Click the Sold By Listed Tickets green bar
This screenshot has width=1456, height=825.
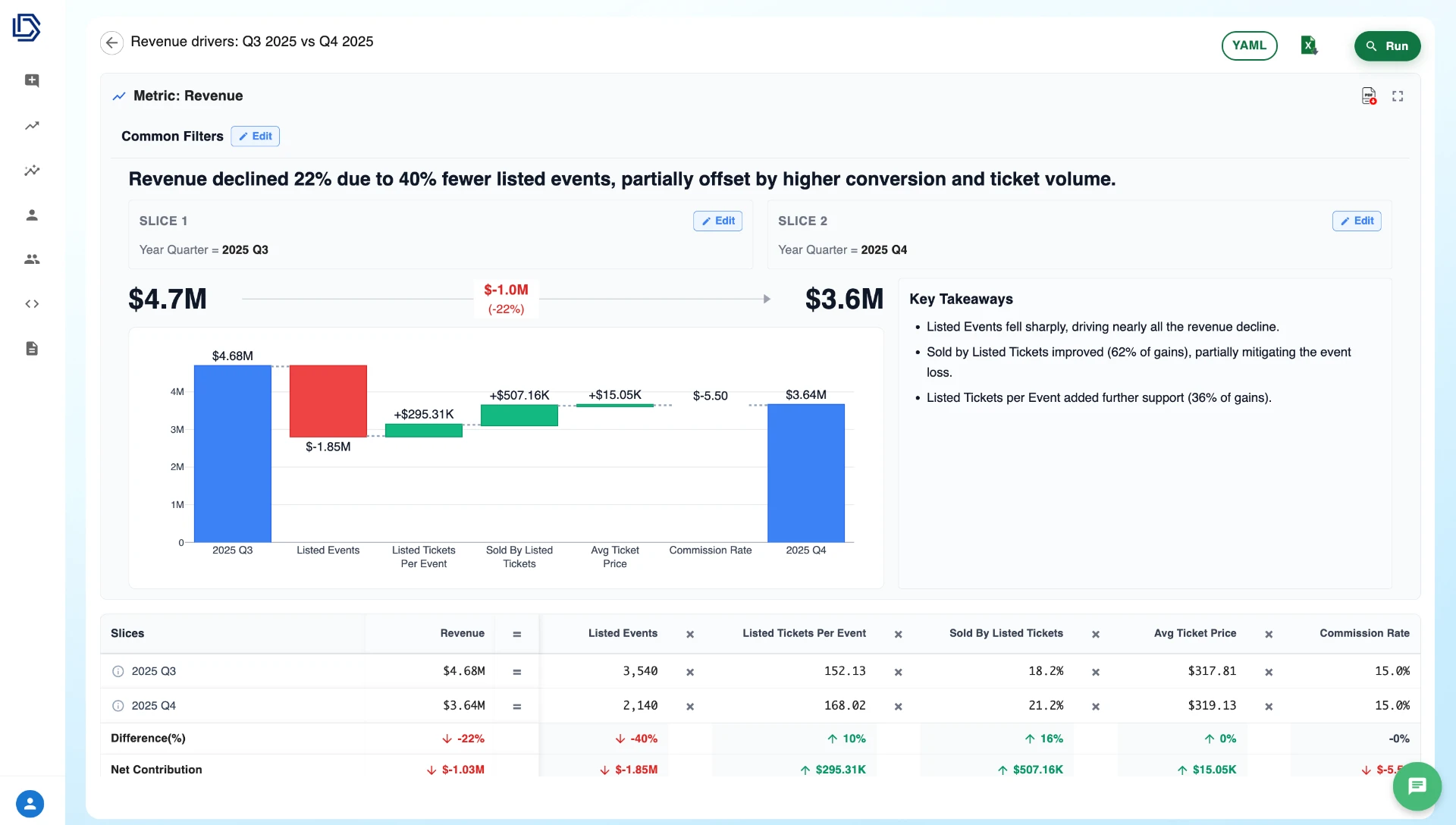click(519, 416)
